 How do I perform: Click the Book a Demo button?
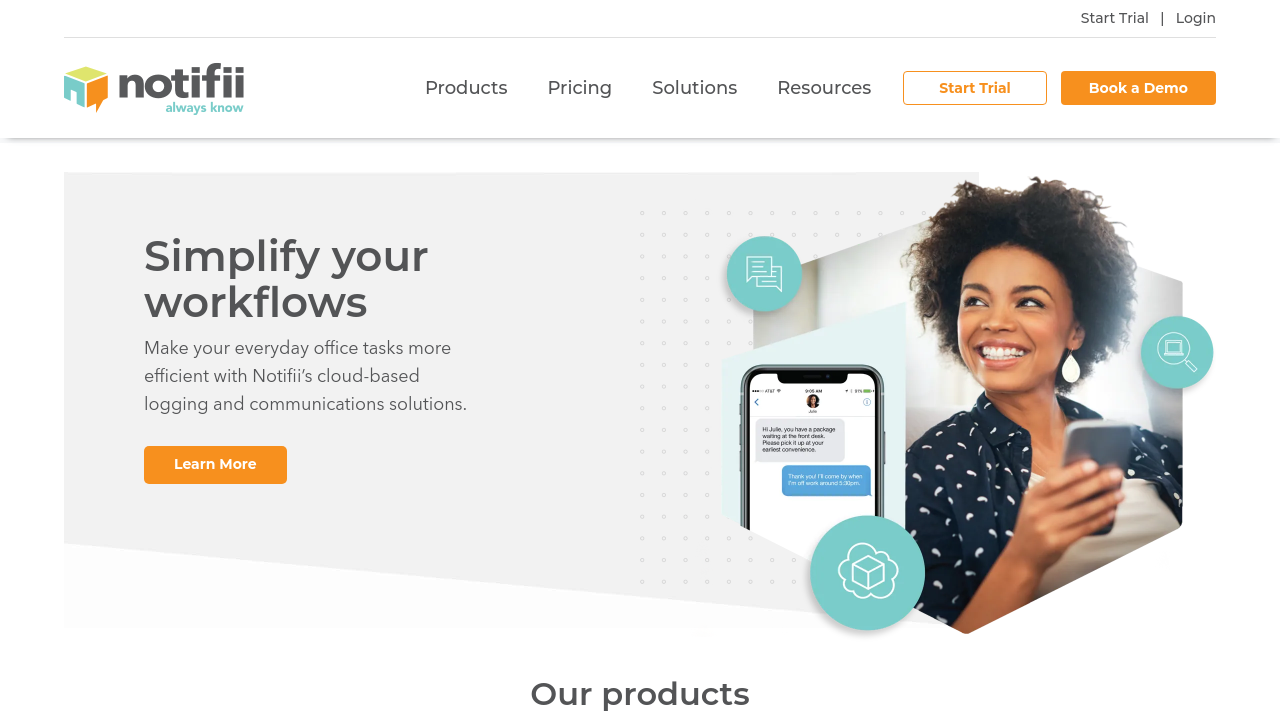coord(1138,88)
